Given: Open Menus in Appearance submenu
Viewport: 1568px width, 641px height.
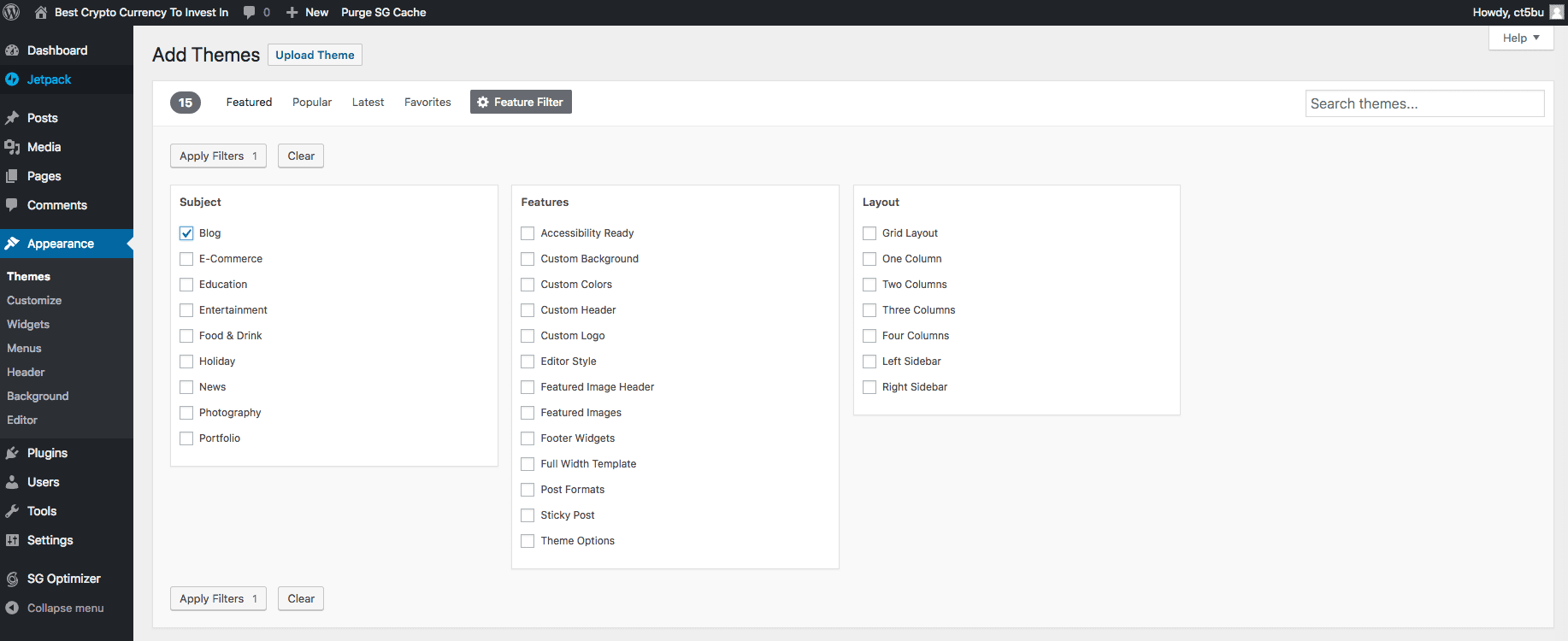Looking at the screenshot, I should click(x=24, y=348).
